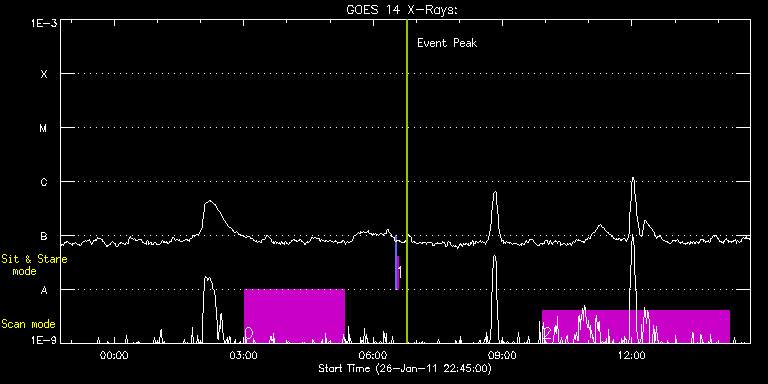Click the flare peak near C level at 12:00

pos(633,179)
